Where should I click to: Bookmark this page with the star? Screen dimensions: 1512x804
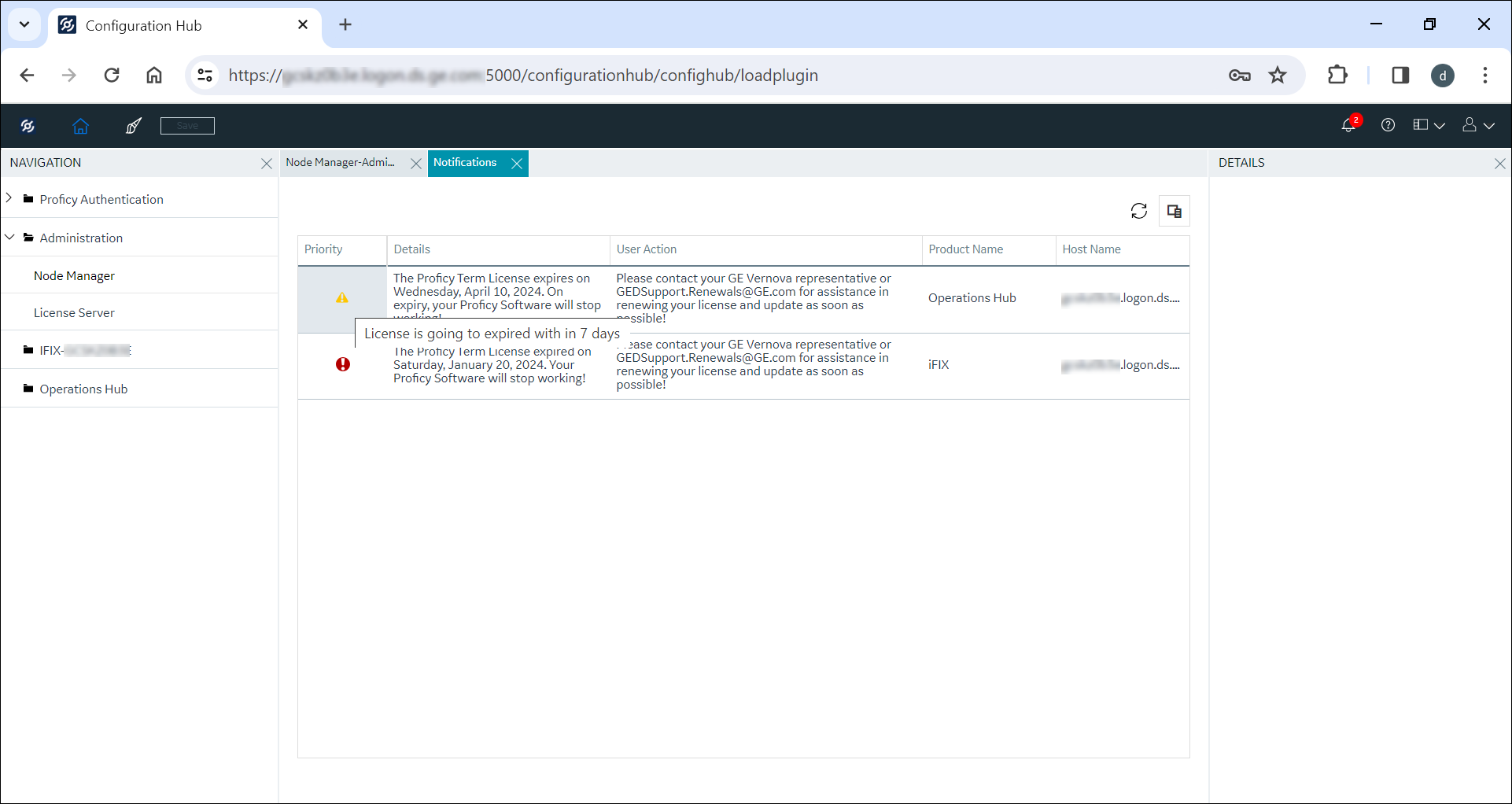[x=1278, y=76]
